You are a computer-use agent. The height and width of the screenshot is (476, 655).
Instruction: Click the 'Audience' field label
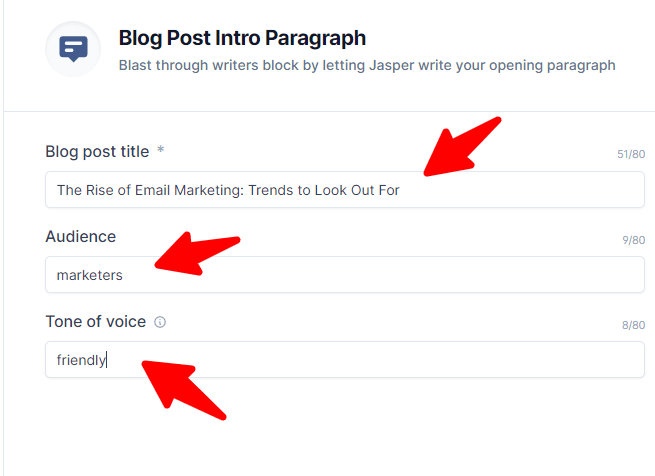(x=80, y=237)
